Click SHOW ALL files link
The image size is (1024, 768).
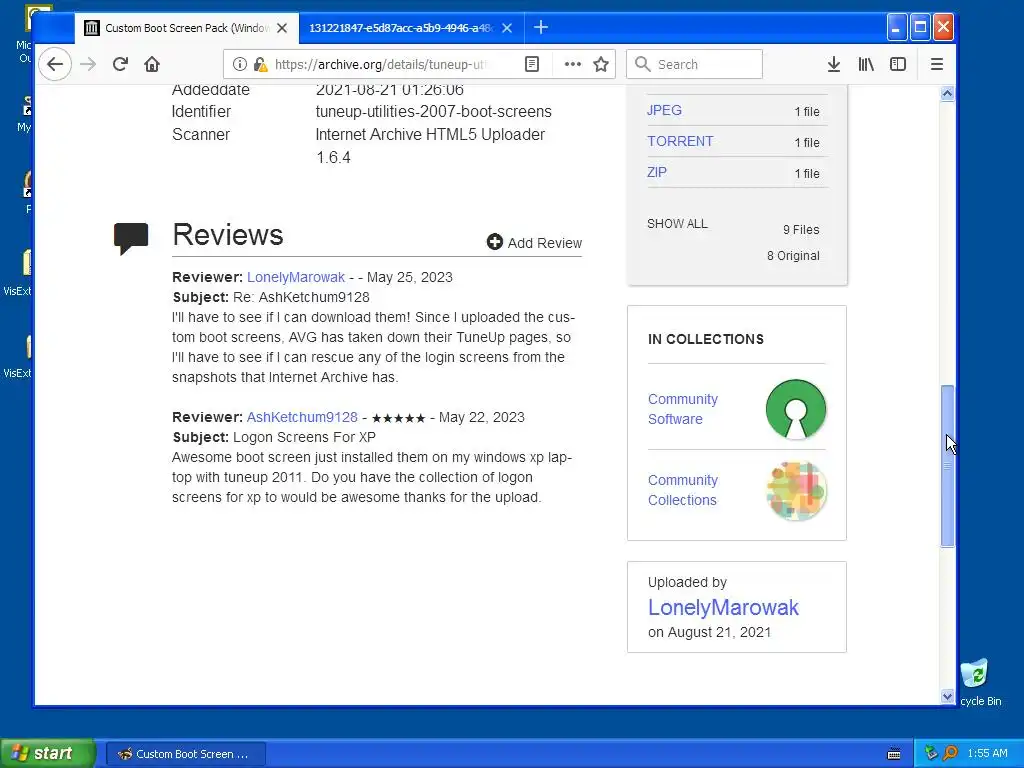click(677, 224)
